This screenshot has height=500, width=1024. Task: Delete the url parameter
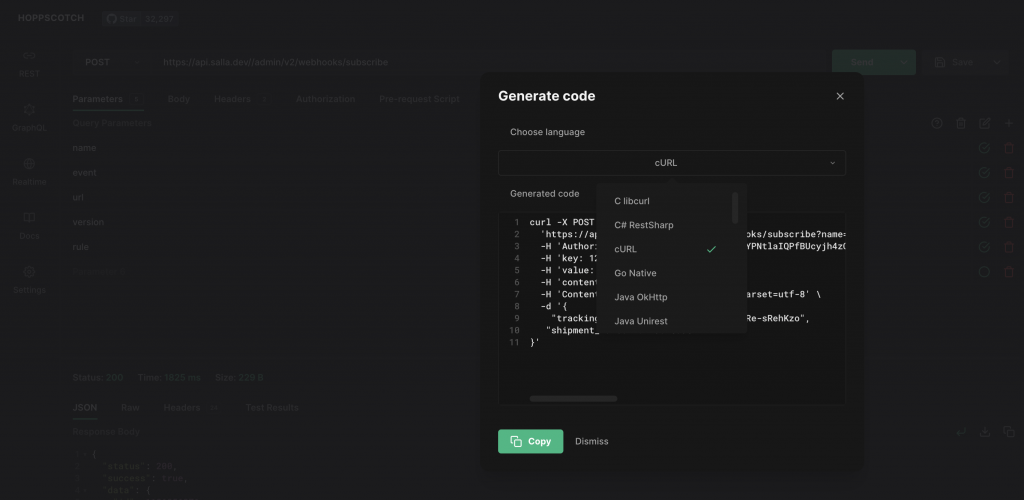1009,198
